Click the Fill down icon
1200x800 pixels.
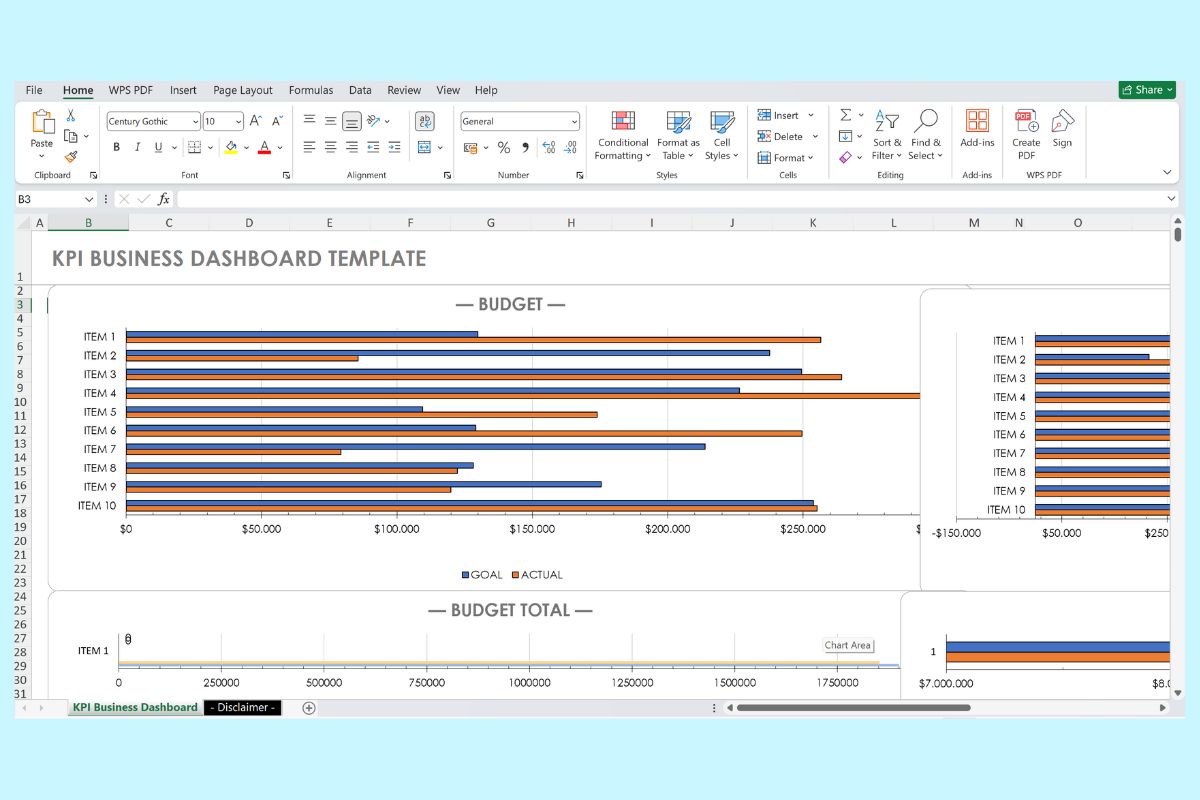[845, 136]
